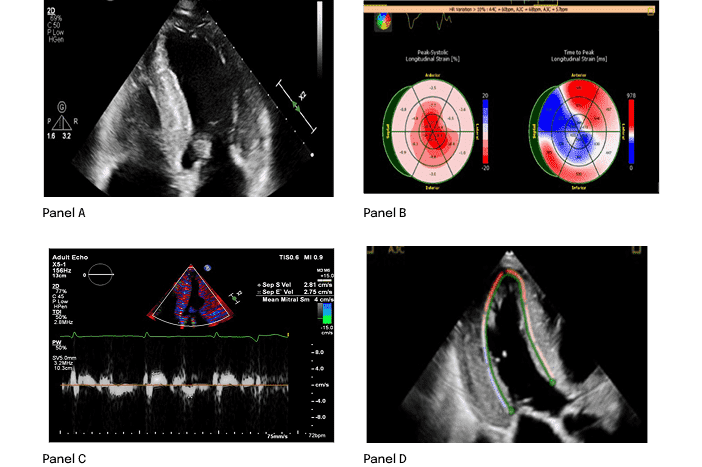The image size is (702, 467).
Task: Click the multicolor segment wheel icon in Panel B
Action: point(383,22)
